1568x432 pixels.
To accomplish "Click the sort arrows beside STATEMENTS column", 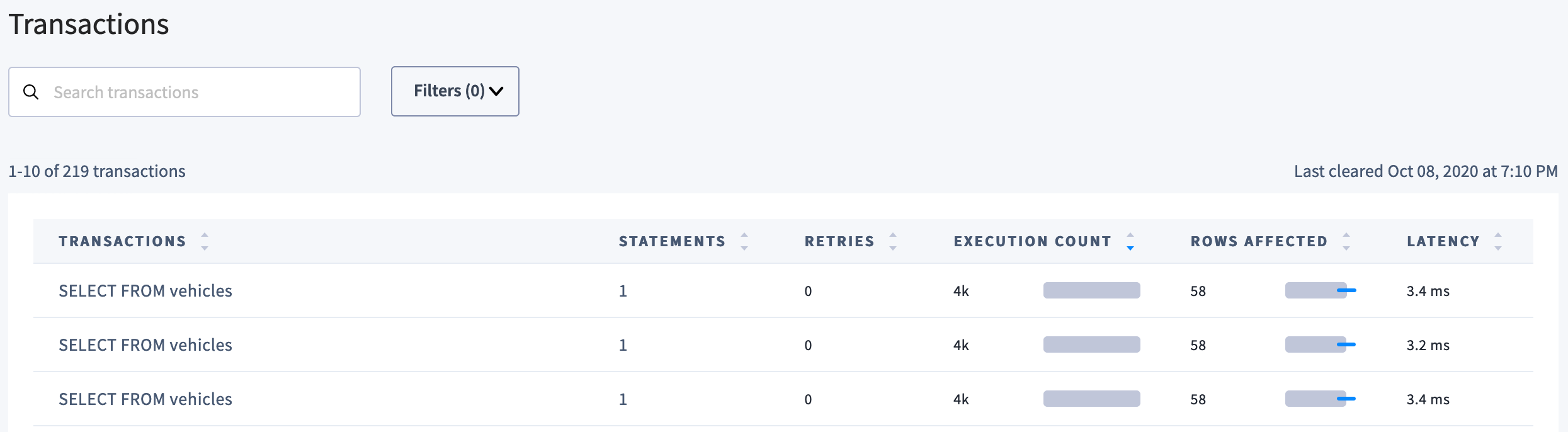I will point(745,242).
